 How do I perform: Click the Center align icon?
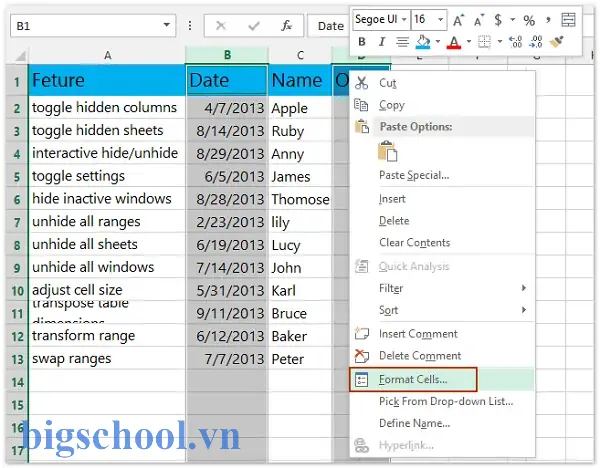point(402,41)
